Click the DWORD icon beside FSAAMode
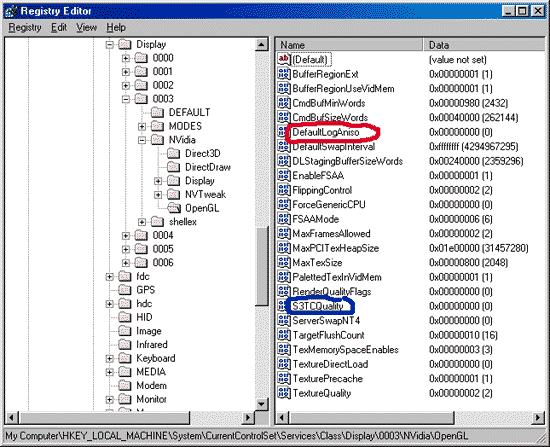 tap(284, 219)
